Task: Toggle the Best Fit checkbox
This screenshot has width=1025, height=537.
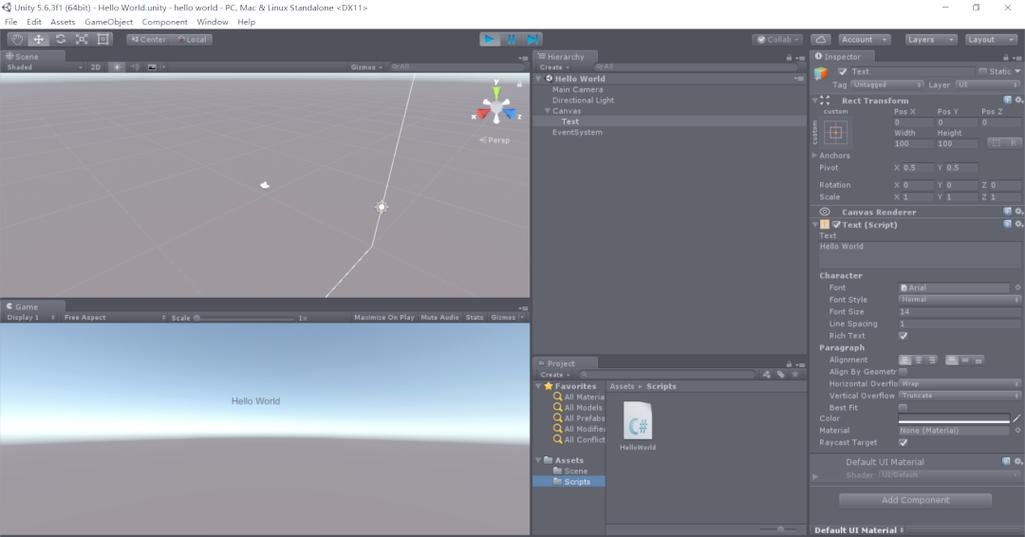Action: [x=903, y=407]
